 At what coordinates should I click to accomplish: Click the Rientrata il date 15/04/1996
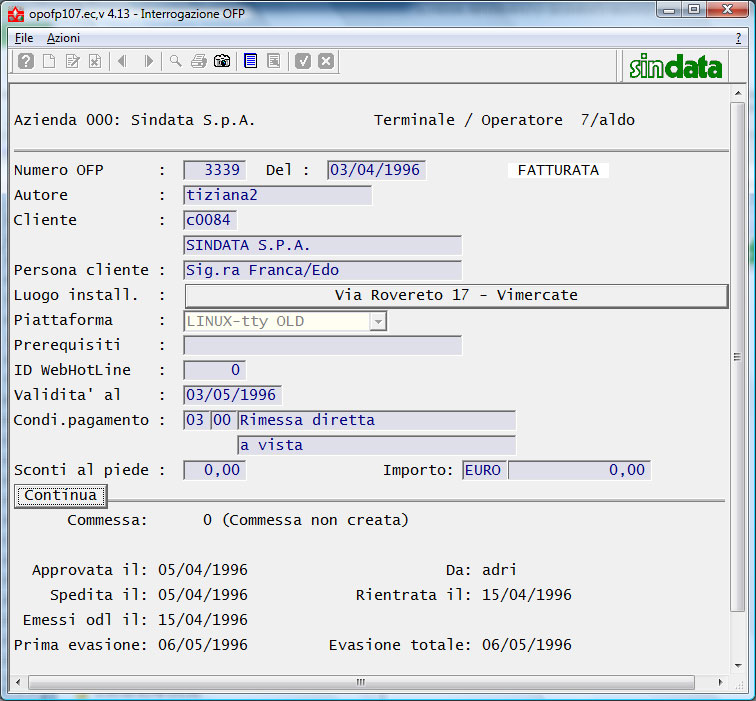526,595
